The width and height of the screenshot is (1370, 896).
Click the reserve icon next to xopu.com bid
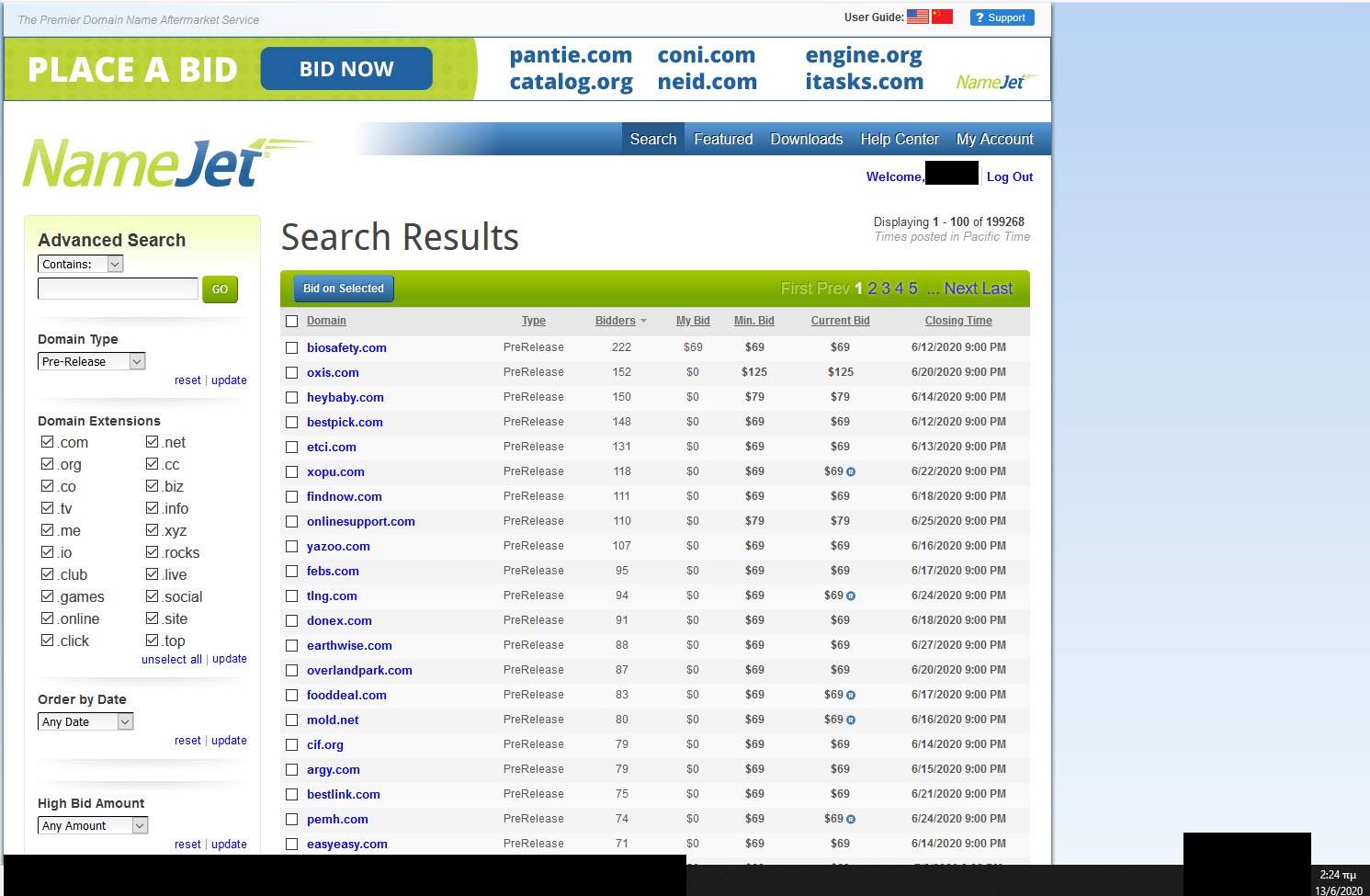pyautogui.click(x=851, y=471)
